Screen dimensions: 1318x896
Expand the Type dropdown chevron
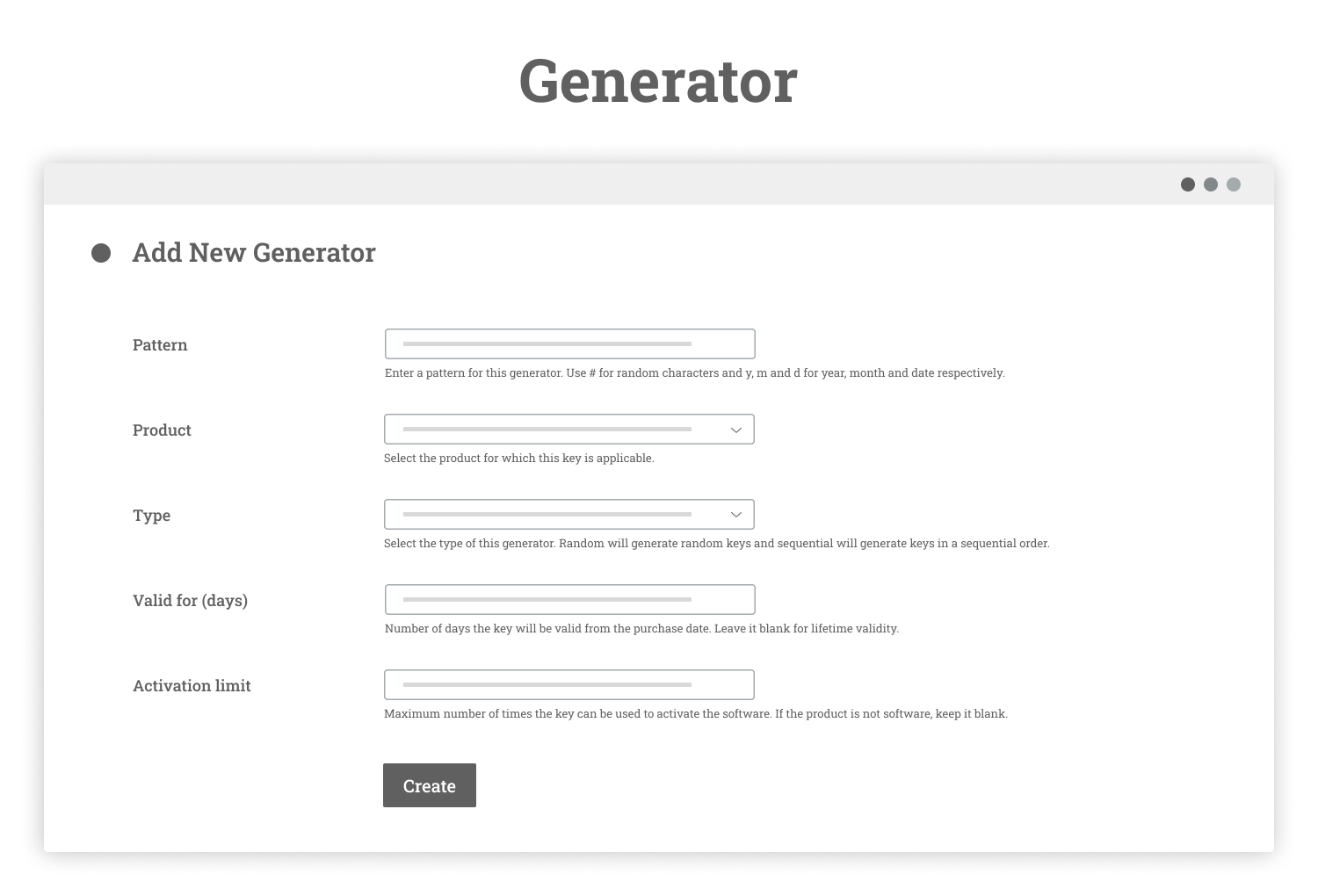pos(736,515)
